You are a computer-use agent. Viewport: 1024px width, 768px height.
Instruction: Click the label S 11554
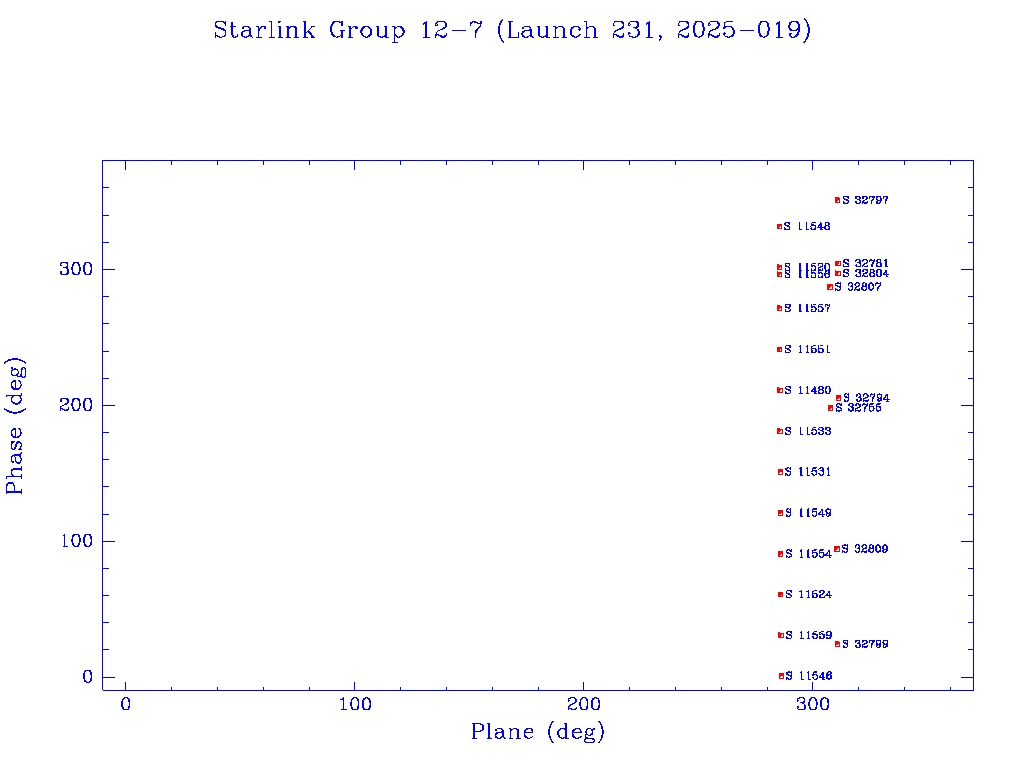808,554
